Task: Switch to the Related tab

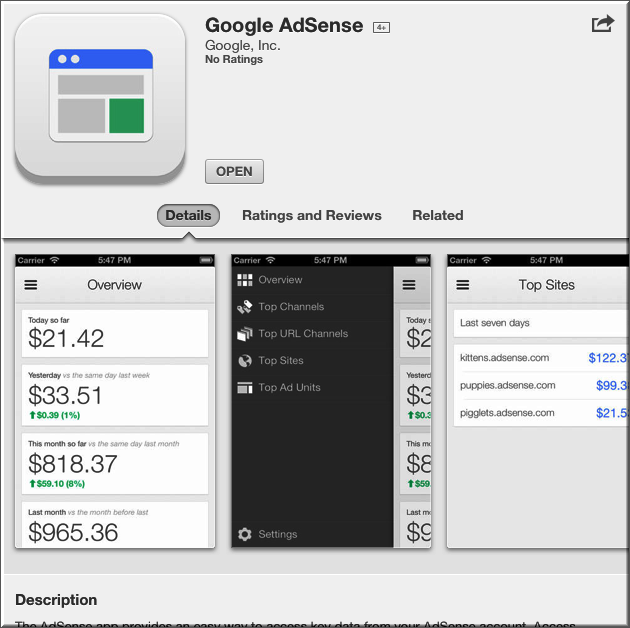Action: pyautogui.click(x=438, y=215)
